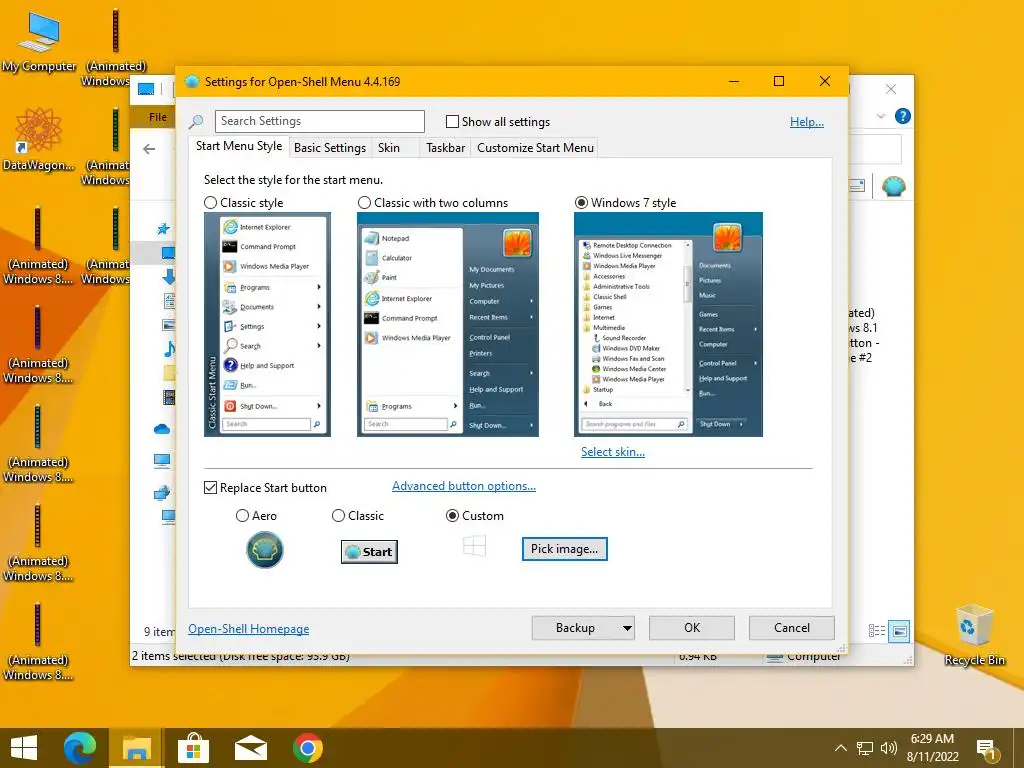Open the Help... link

(x=807, y=121)
